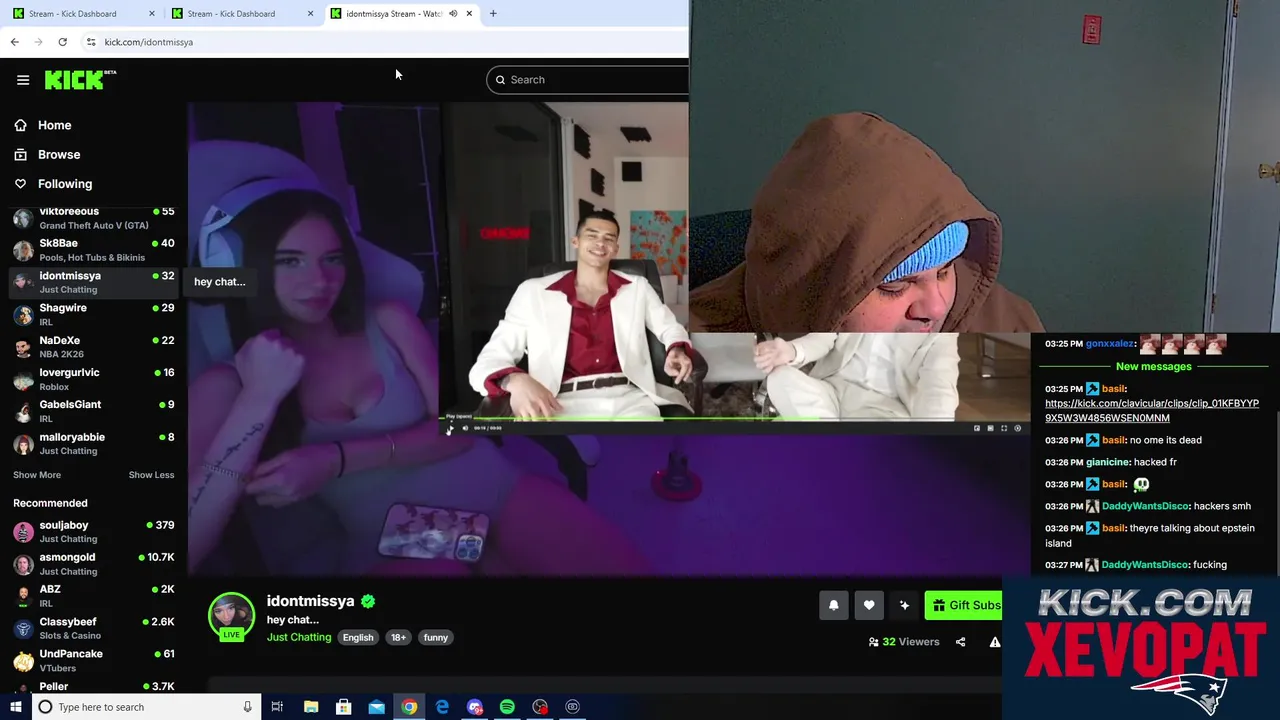Open Spotify from the taskbar
Image resolution: width=1280 pixels, height=720 pixels.
(507, 707)
